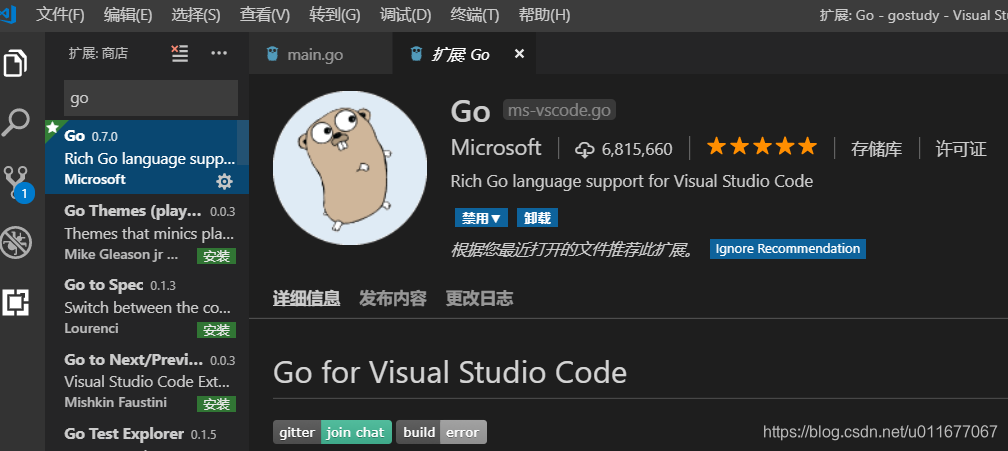Open the 存储库 link
This screenshot has height=451, width=1008.
tap(876, 149)
